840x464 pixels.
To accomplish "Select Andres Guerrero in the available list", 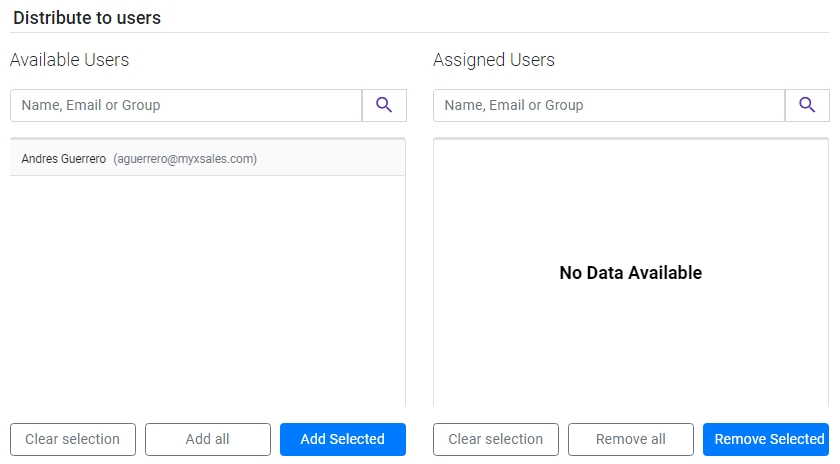I will (208, 159).
